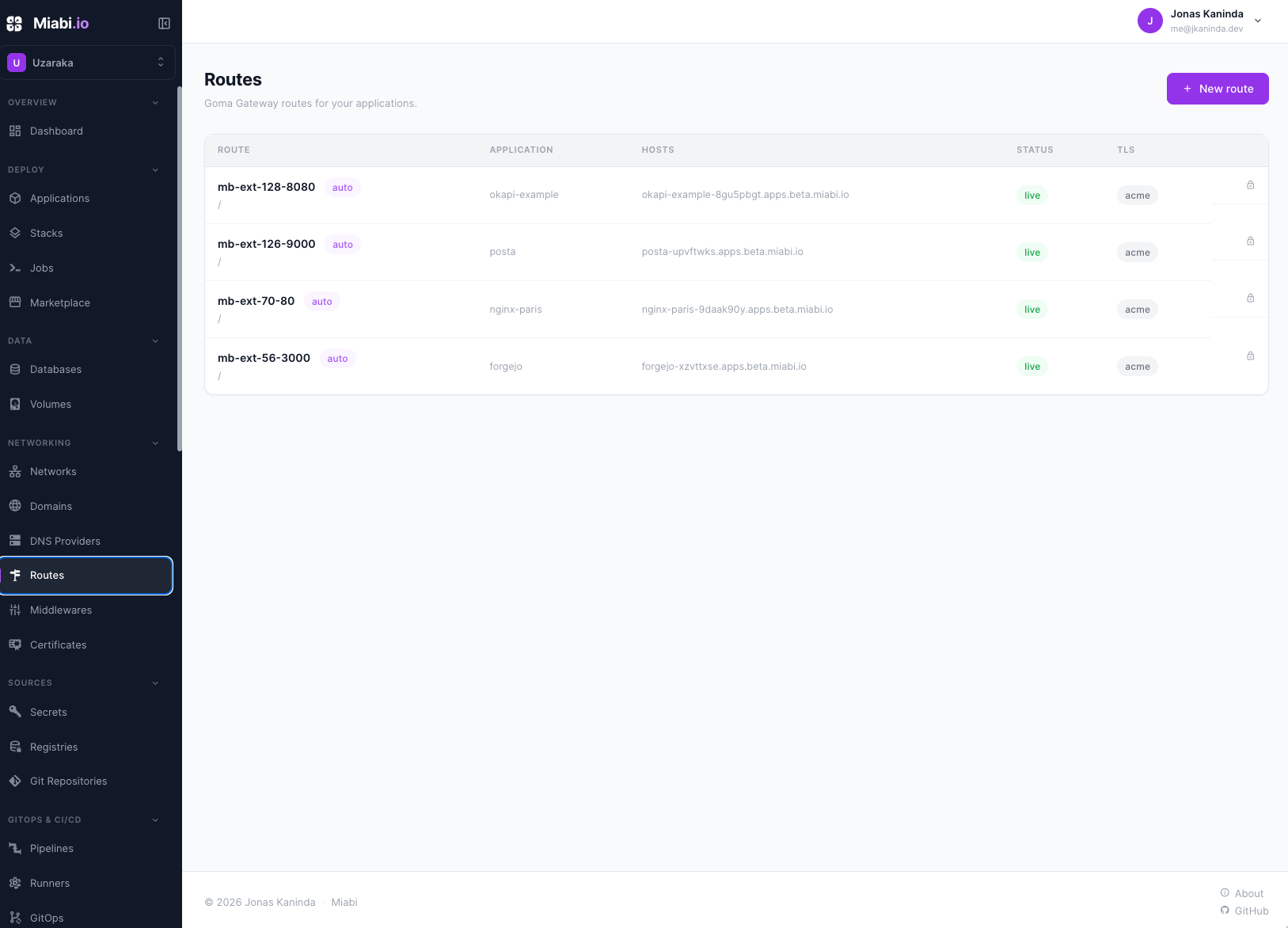Click lock icon for mb-ext-126-9000 route
Viewport: 1288px width, 928px height.
click(x=1251, y=242)
